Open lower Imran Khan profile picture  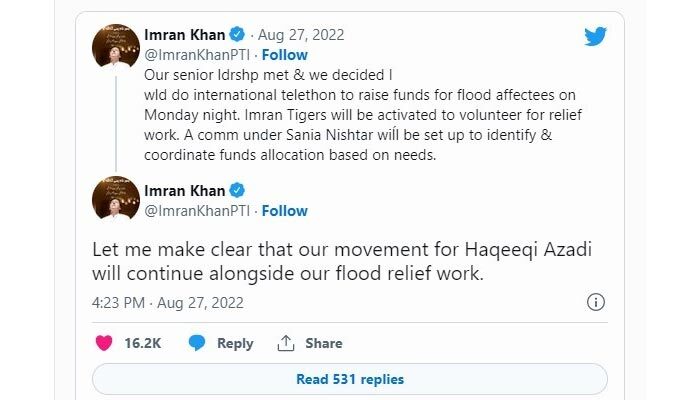115,200
